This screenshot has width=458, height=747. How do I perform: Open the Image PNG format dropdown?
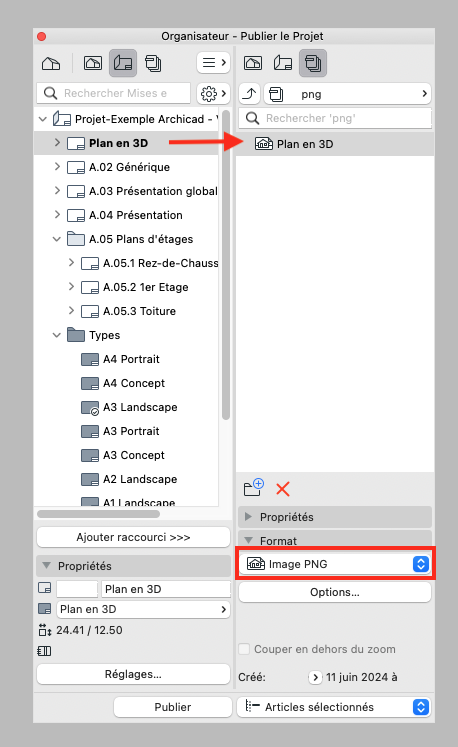click(x=335, y=564)
